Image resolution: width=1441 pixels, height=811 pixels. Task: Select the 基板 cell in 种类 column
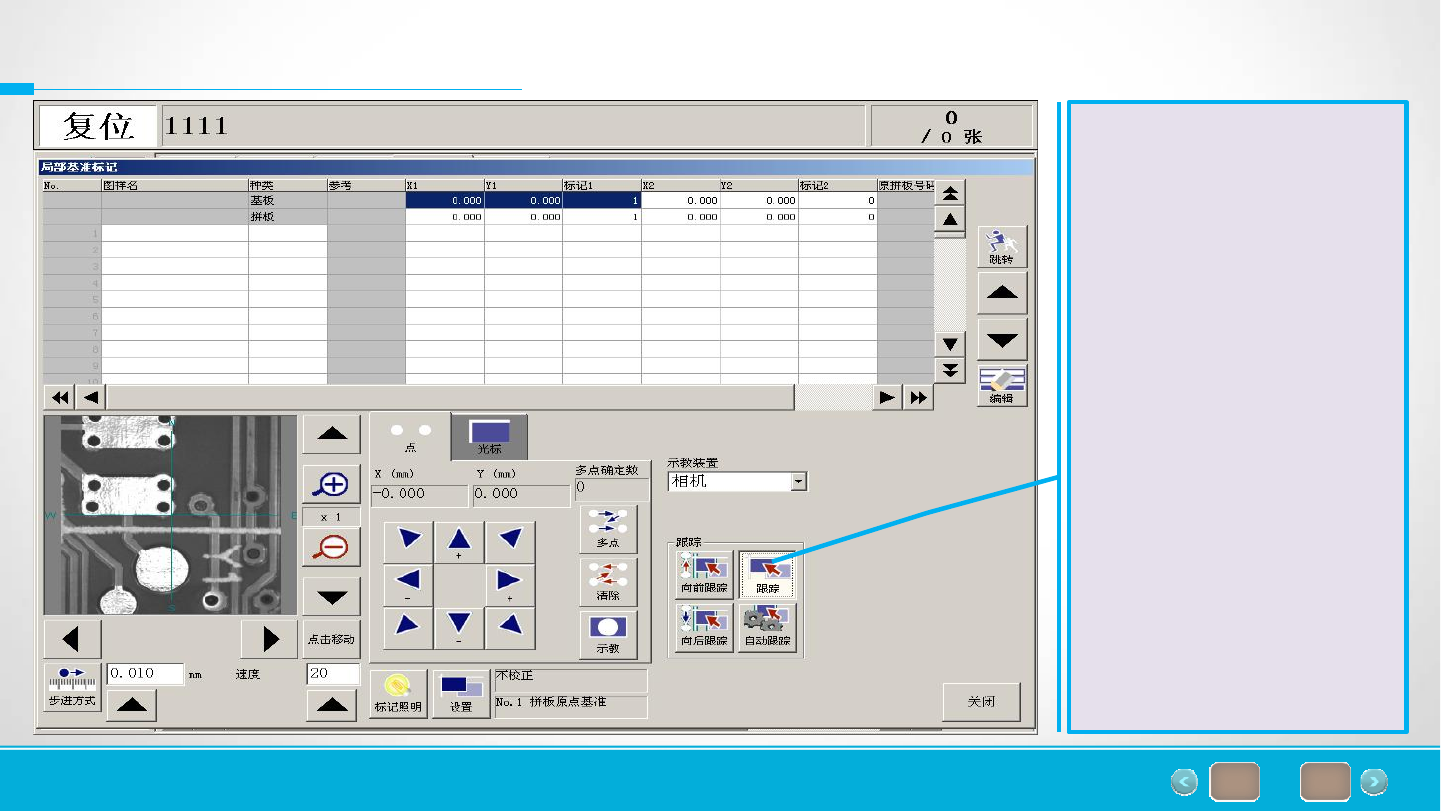pyautogui.click(x=288, y=200)
